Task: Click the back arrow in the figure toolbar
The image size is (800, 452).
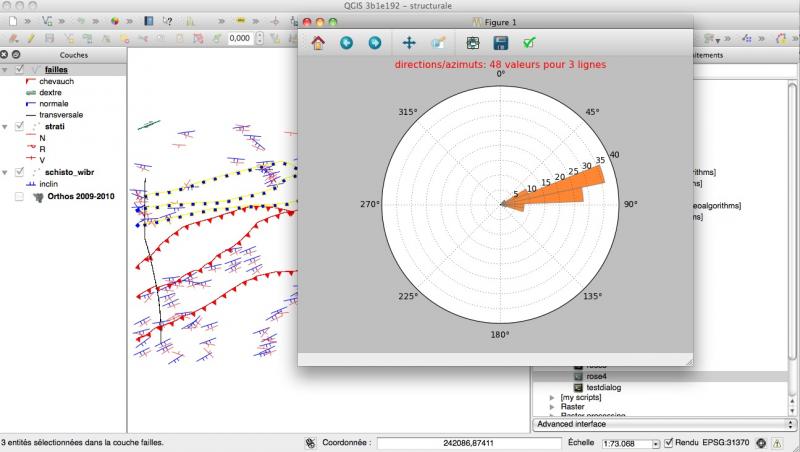Action: tap(347, 43)
